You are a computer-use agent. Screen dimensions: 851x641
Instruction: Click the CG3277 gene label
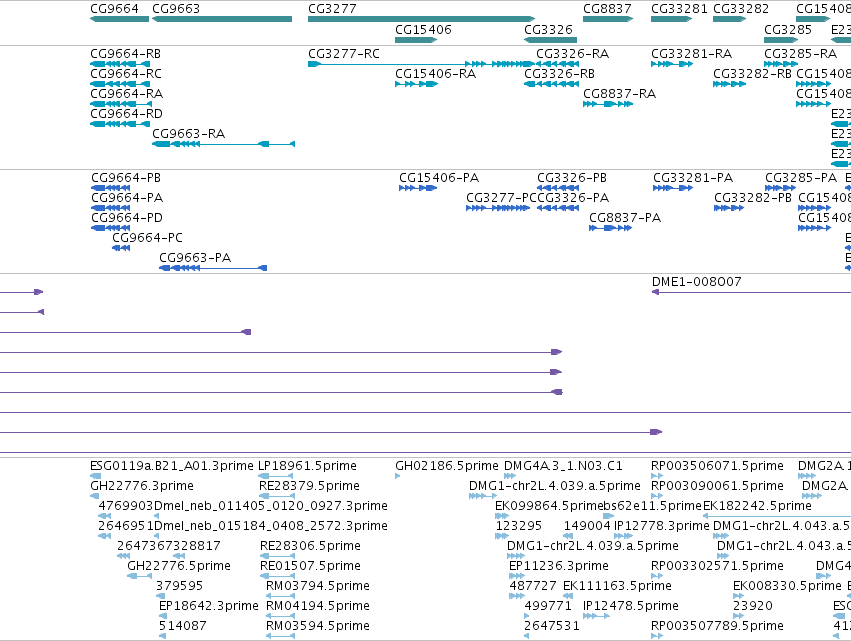332,9
